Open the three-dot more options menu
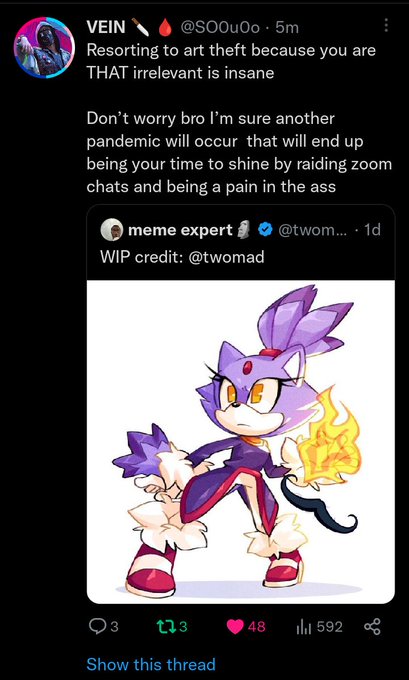Viewport: 409px width, 680px height. [386, 25]
